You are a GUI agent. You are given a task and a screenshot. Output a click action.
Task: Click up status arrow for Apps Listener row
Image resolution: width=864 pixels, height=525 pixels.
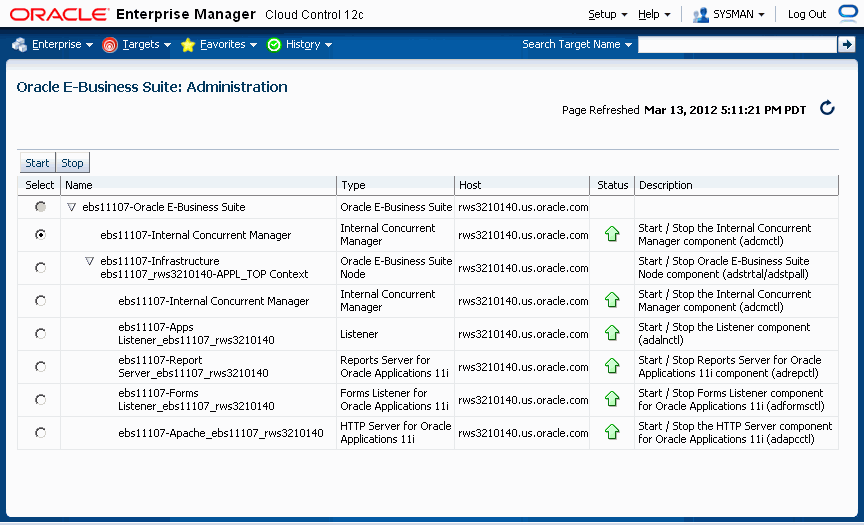click(x=612, y=333)
